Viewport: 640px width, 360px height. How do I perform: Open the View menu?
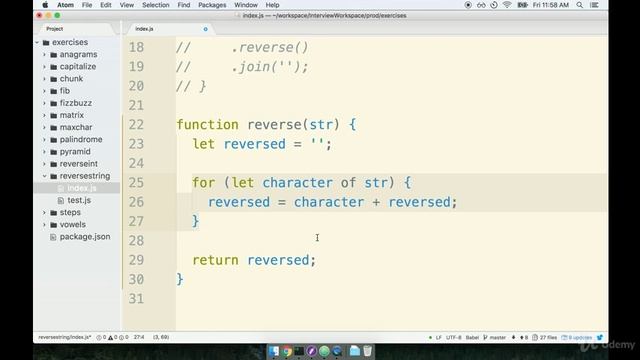127,5
